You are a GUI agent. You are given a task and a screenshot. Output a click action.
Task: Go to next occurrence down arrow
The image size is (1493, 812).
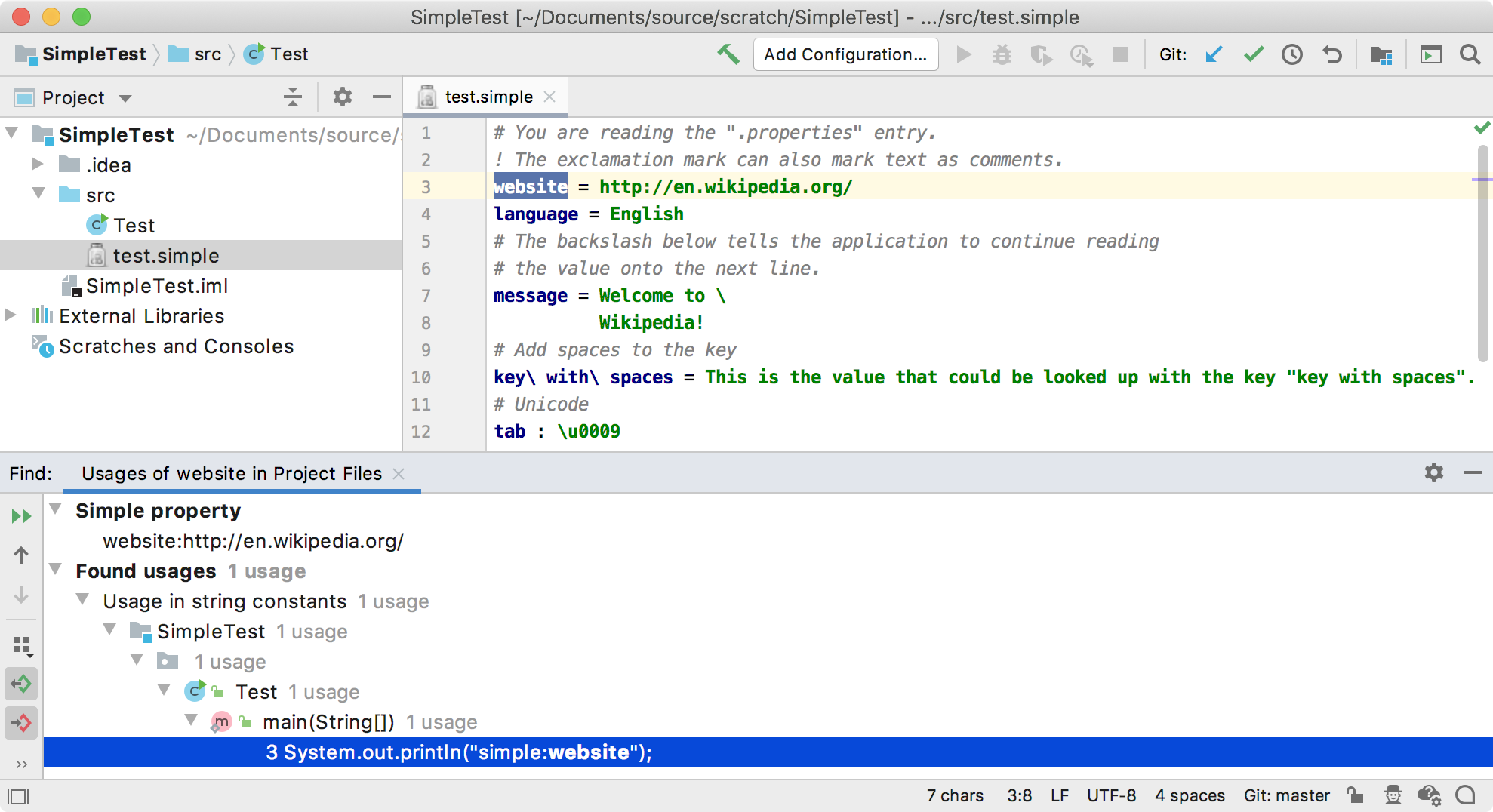(x=21, y=595)
